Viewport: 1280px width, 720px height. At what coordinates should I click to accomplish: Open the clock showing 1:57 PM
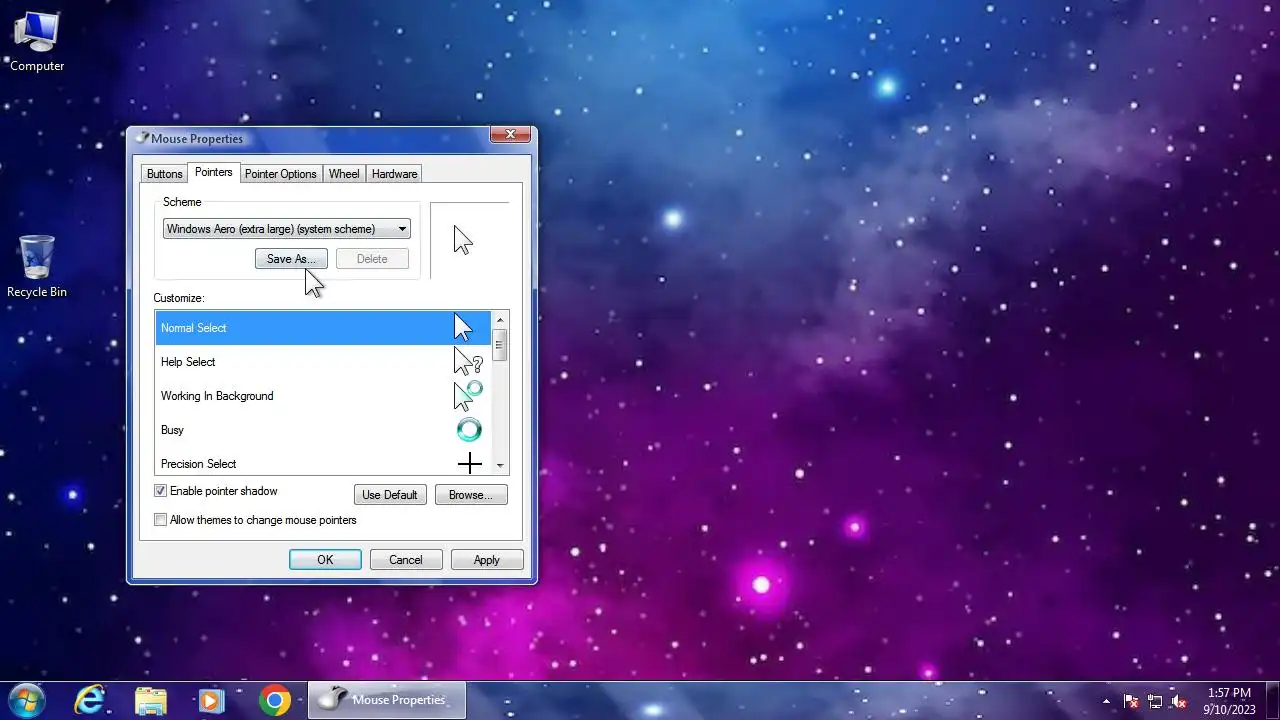click(x=1229, y=700)
